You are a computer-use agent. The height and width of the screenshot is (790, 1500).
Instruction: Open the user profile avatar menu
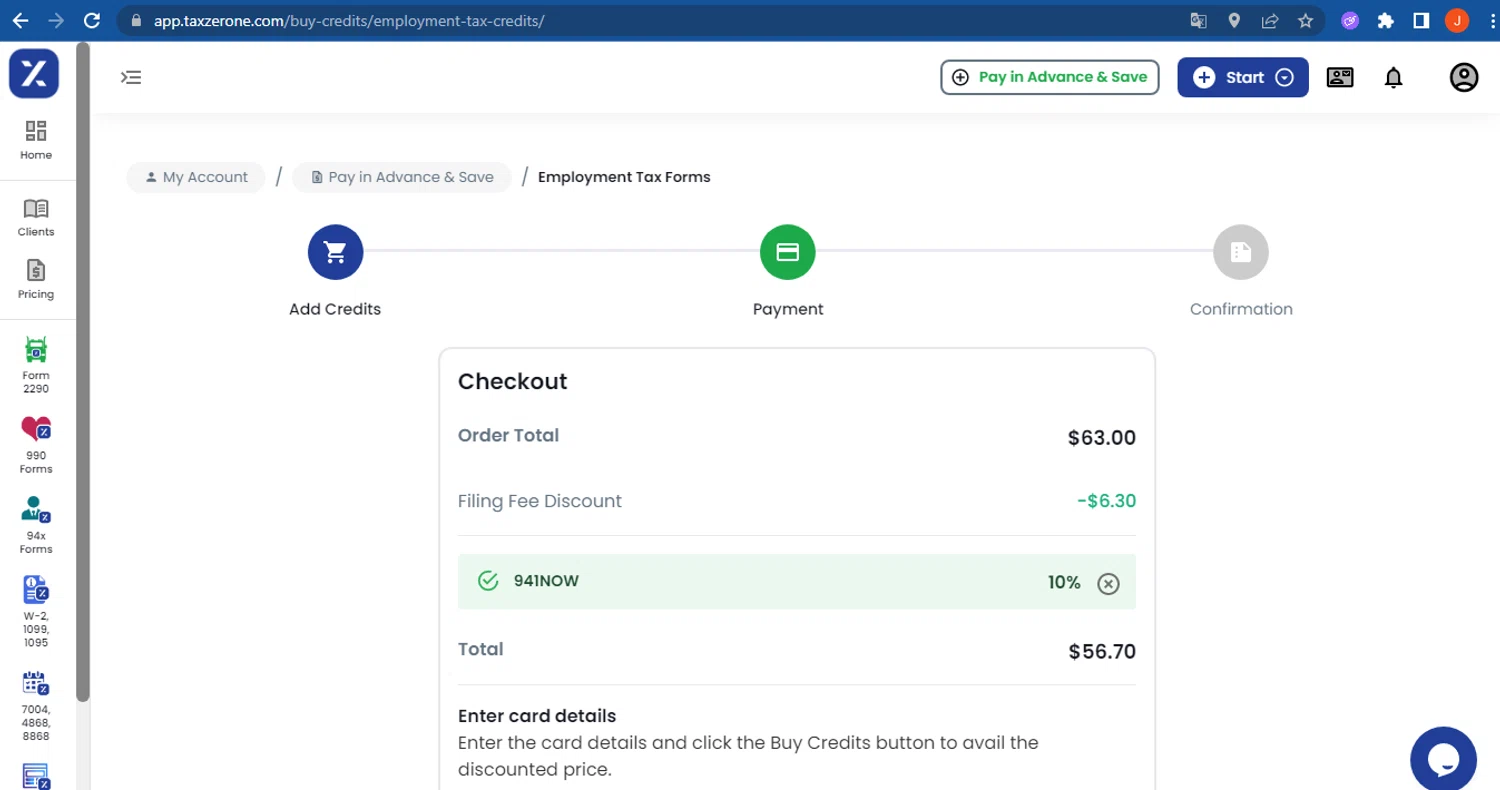coord(1464,77)
